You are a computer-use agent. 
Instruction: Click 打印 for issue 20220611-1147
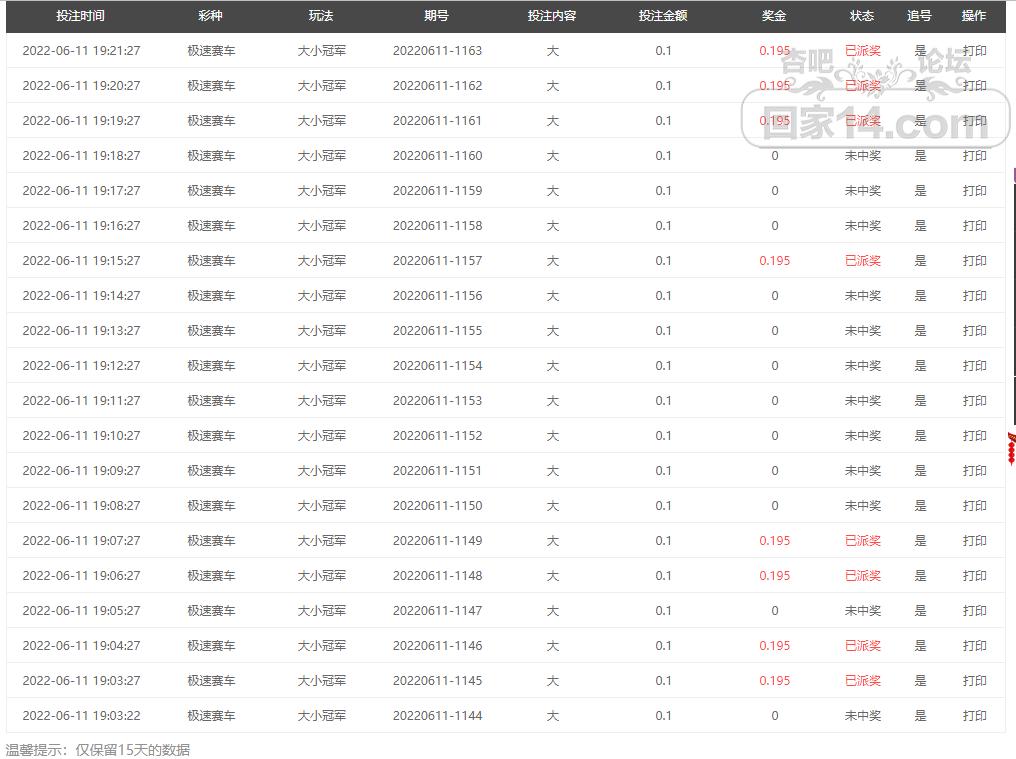pyautogui.click(x=975, y=611)
